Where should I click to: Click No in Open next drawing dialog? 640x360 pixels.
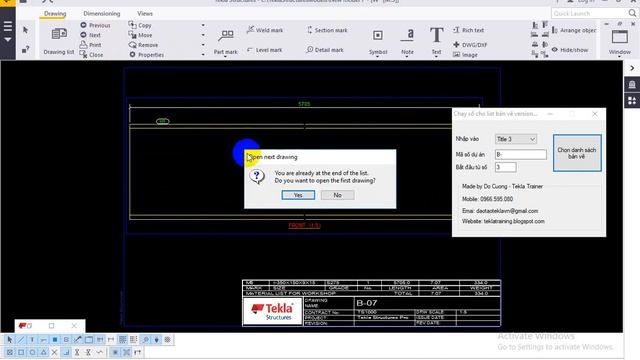pos(337,195)
